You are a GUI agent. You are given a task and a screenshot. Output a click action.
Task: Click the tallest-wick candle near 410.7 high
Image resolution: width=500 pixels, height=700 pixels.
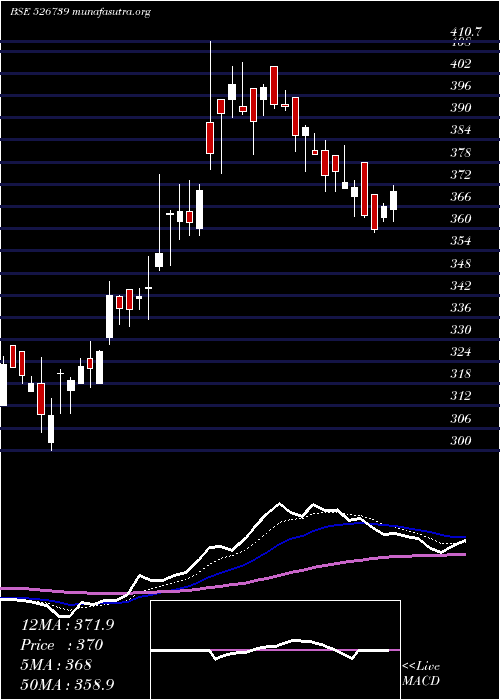pos(210,105)
